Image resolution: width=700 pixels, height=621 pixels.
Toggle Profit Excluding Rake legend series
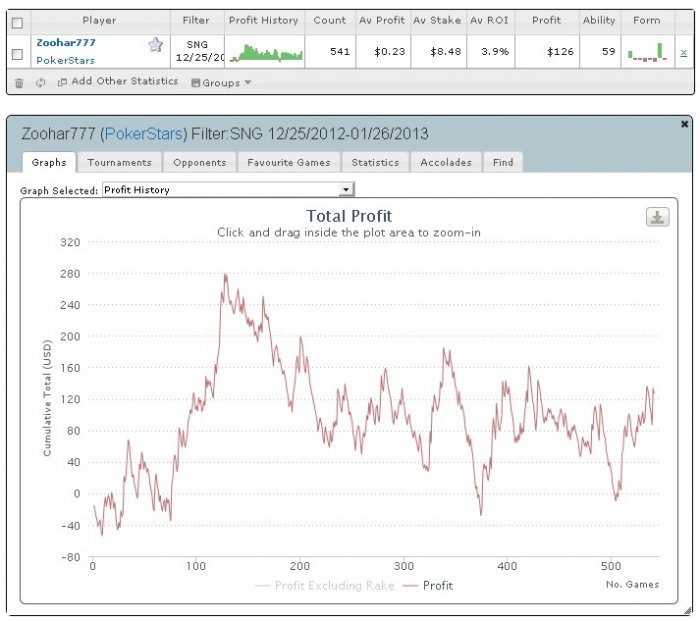[x=325, y=585]
